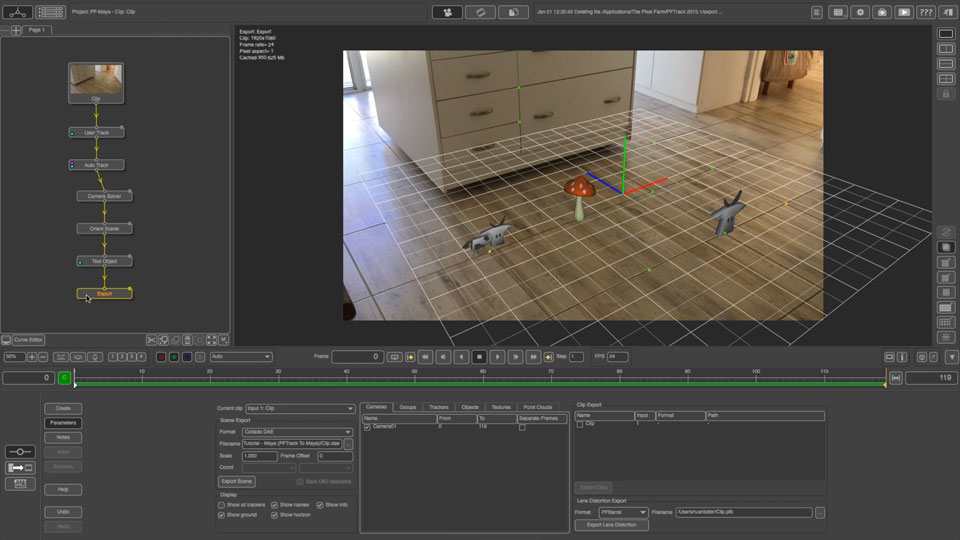The width and height of the screenshot is (960, 540).
Task: Click the Create button
Action: tap(63, 408)
